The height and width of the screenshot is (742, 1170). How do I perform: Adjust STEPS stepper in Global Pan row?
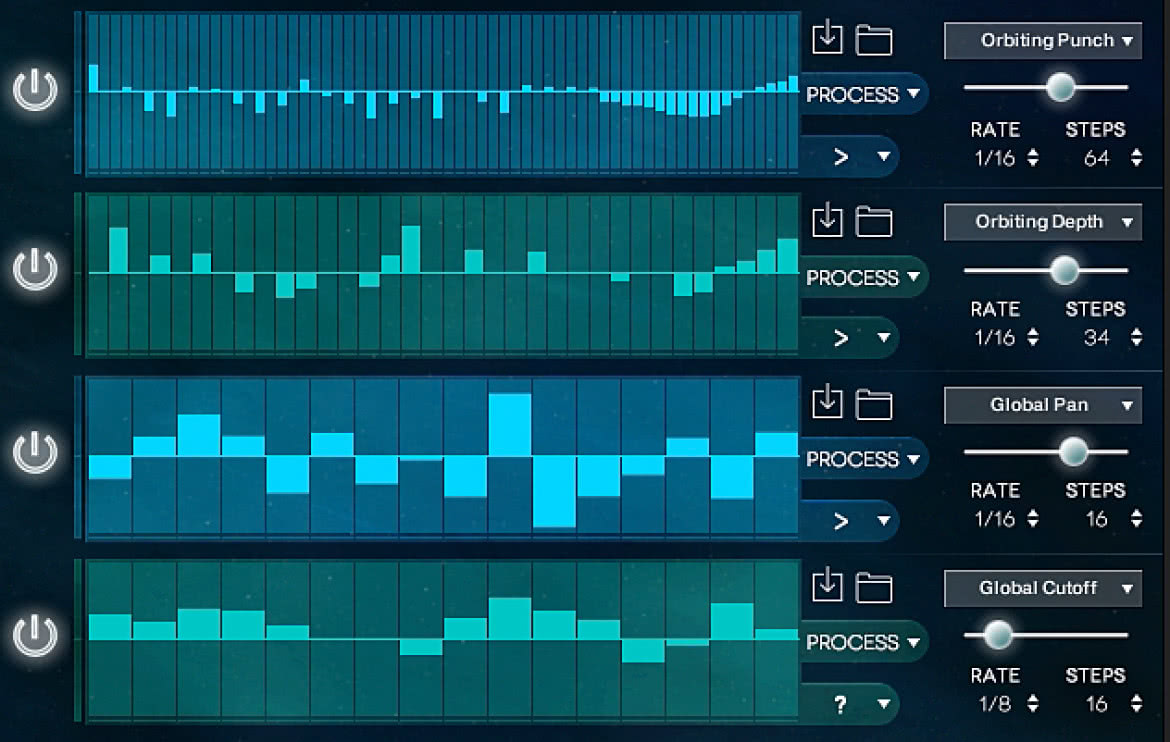1136,519
